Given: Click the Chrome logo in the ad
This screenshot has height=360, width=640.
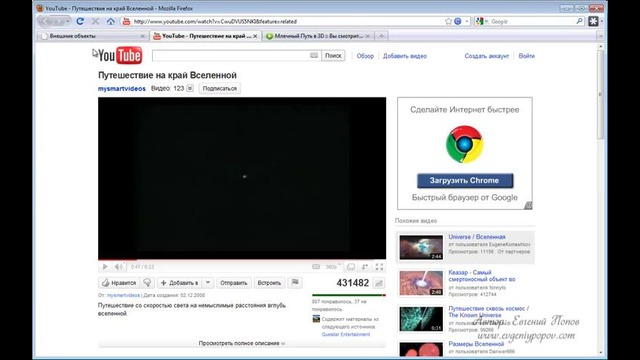Looking at the screenshot, I should (x=464, y=144).
